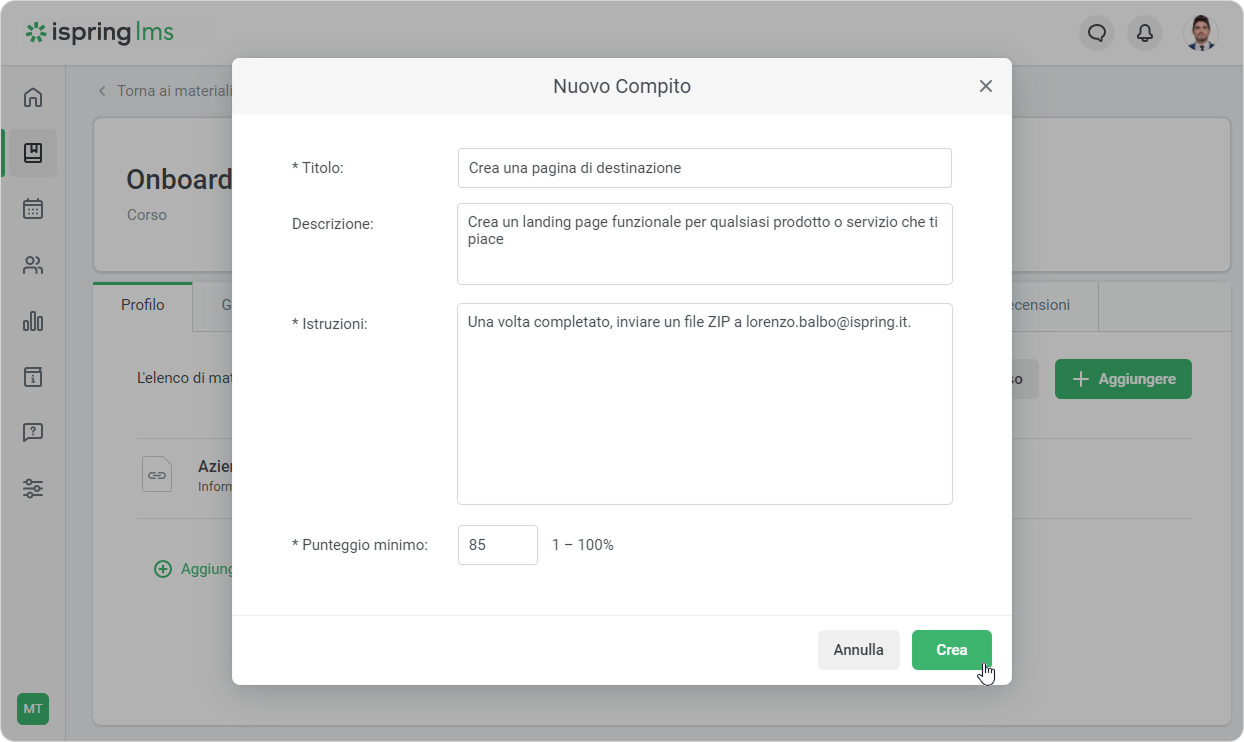The height and width of the screenshot is (742, 1244).
Task: Click the green Aggiungere button
Action: [x=1122, y=379]
